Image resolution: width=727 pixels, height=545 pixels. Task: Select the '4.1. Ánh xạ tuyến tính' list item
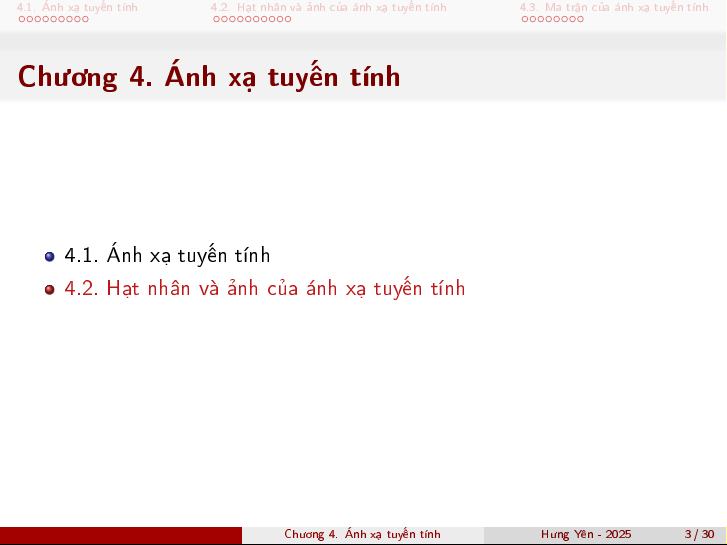167,255
